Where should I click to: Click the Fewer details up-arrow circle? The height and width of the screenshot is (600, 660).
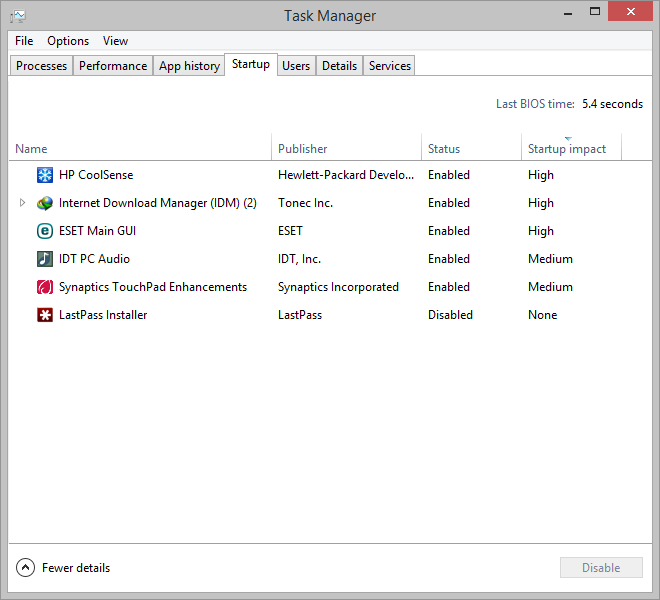click(x=25, y=568)
